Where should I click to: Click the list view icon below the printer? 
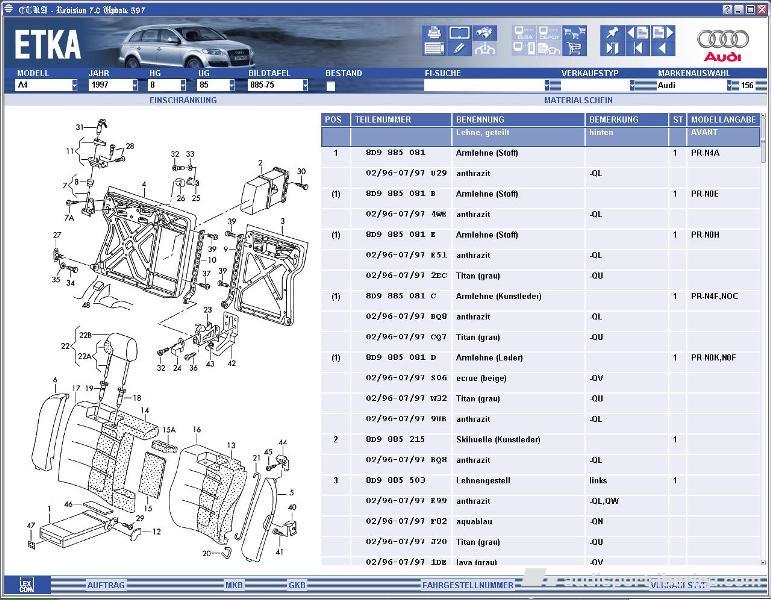point(434,48)
